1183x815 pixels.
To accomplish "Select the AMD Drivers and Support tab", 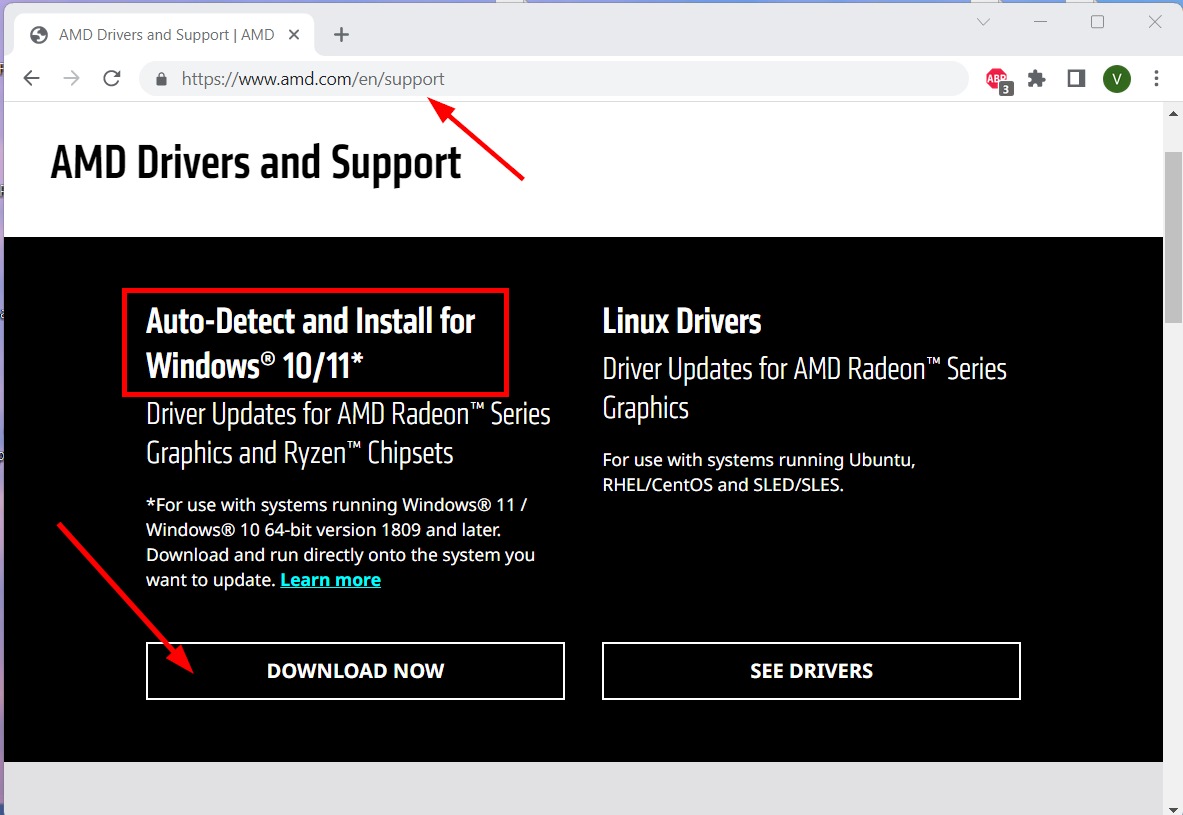I will pos(165,35).
